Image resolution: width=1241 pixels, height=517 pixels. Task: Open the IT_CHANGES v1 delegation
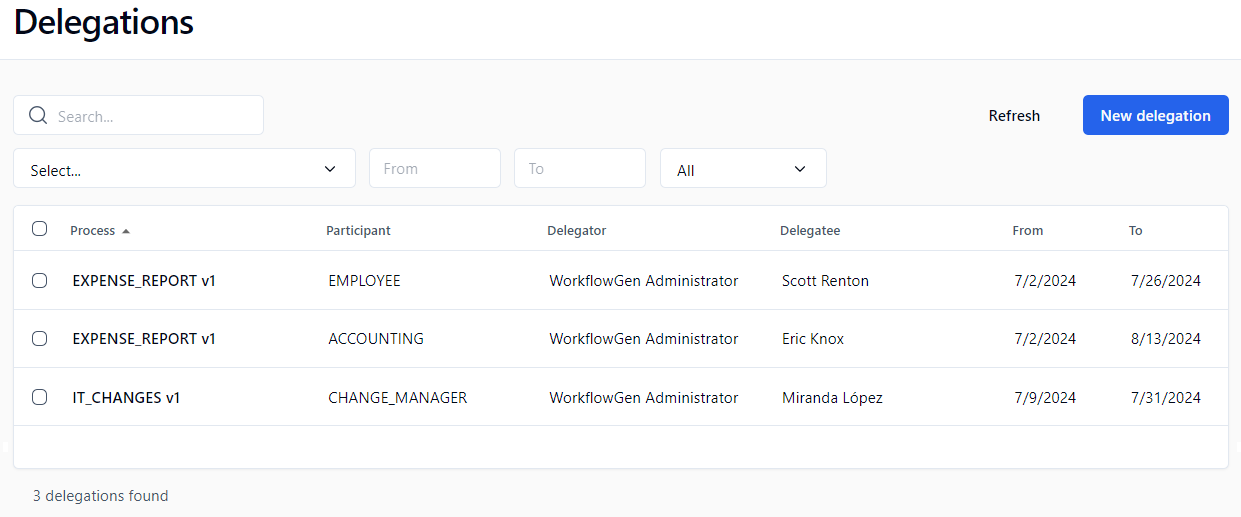(126, 398)
